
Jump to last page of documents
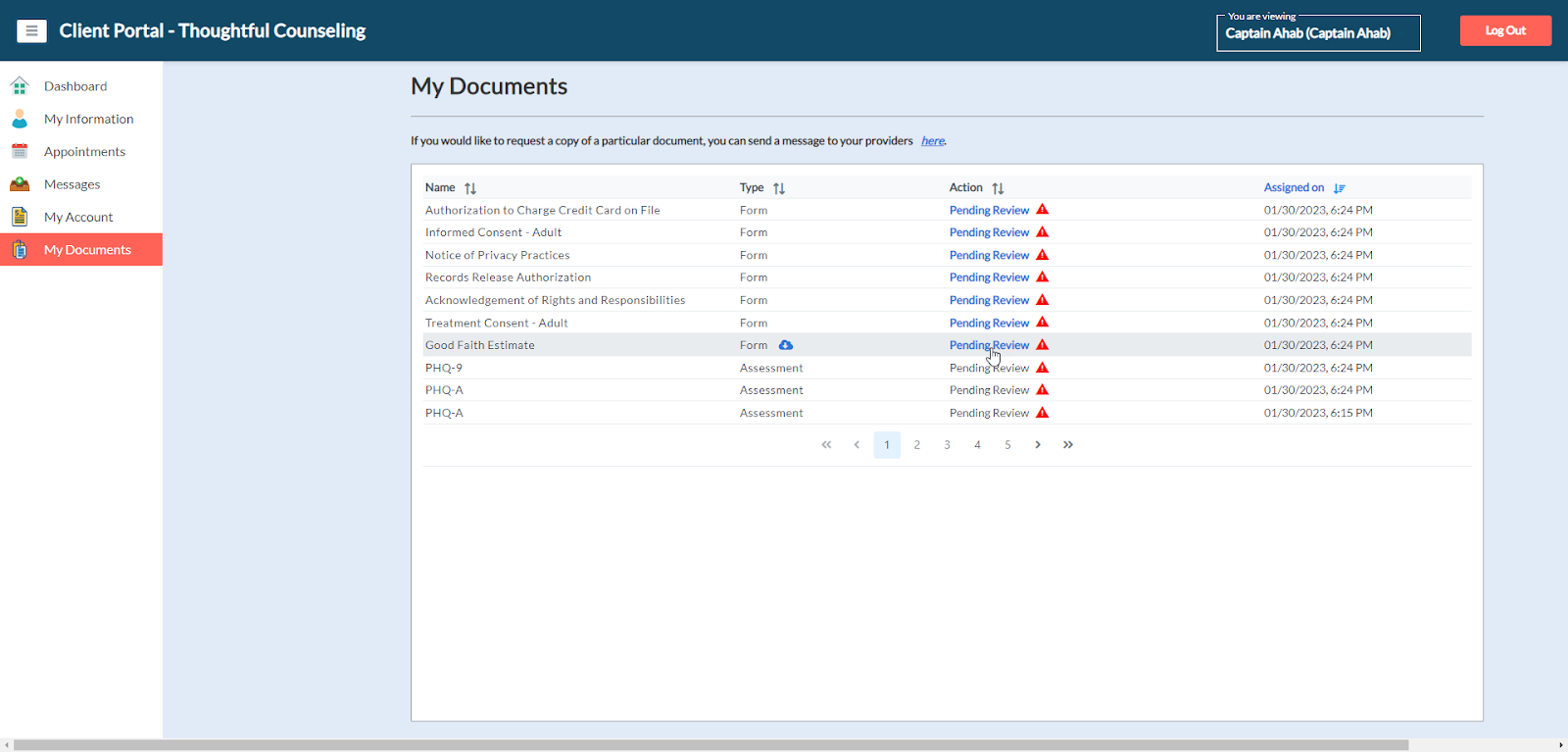pyautogui.click(x=1068, y=445)
